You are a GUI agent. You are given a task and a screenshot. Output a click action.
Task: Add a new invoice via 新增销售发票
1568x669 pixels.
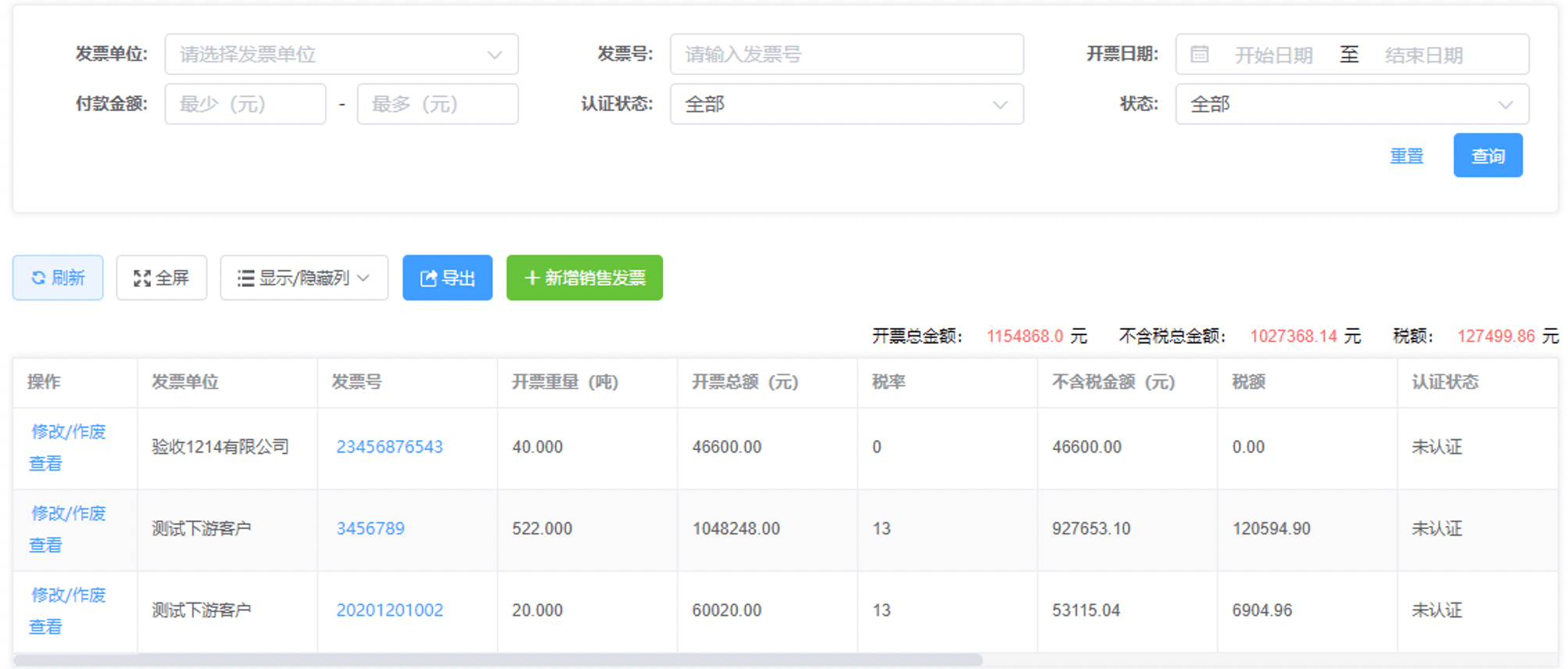[585, 277]
